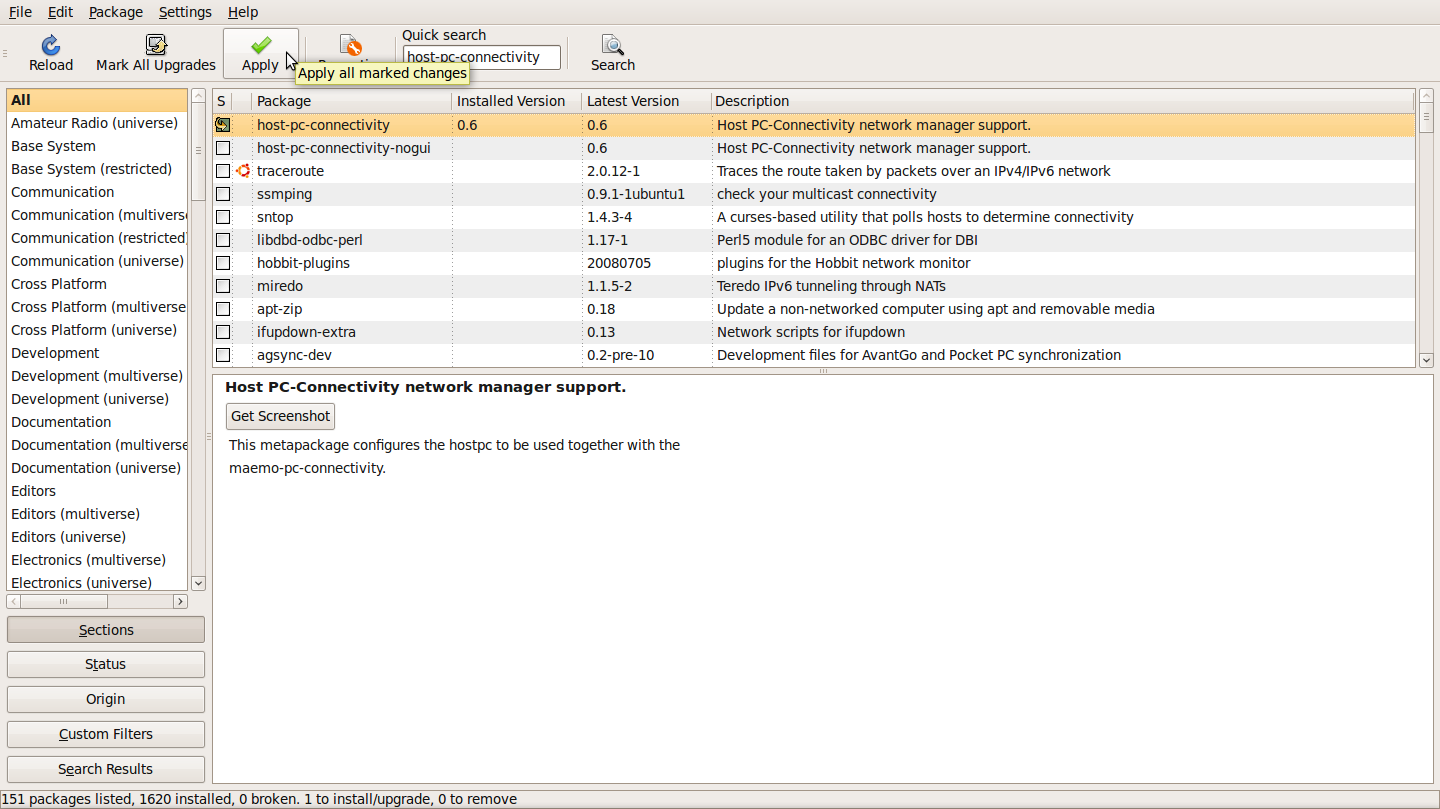
Task: Mark checkbox for traceroute package
Action: (x=223, y=171)
